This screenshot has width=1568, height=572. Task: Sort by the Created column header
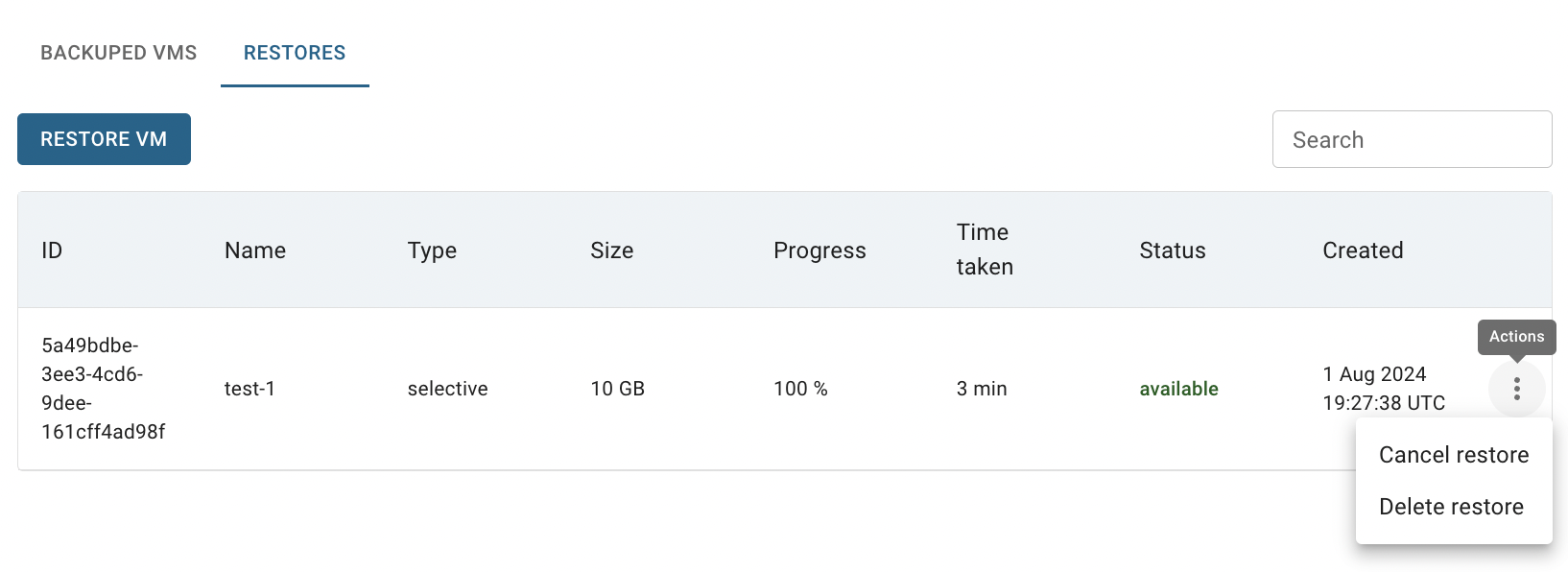click(1363, 250)
